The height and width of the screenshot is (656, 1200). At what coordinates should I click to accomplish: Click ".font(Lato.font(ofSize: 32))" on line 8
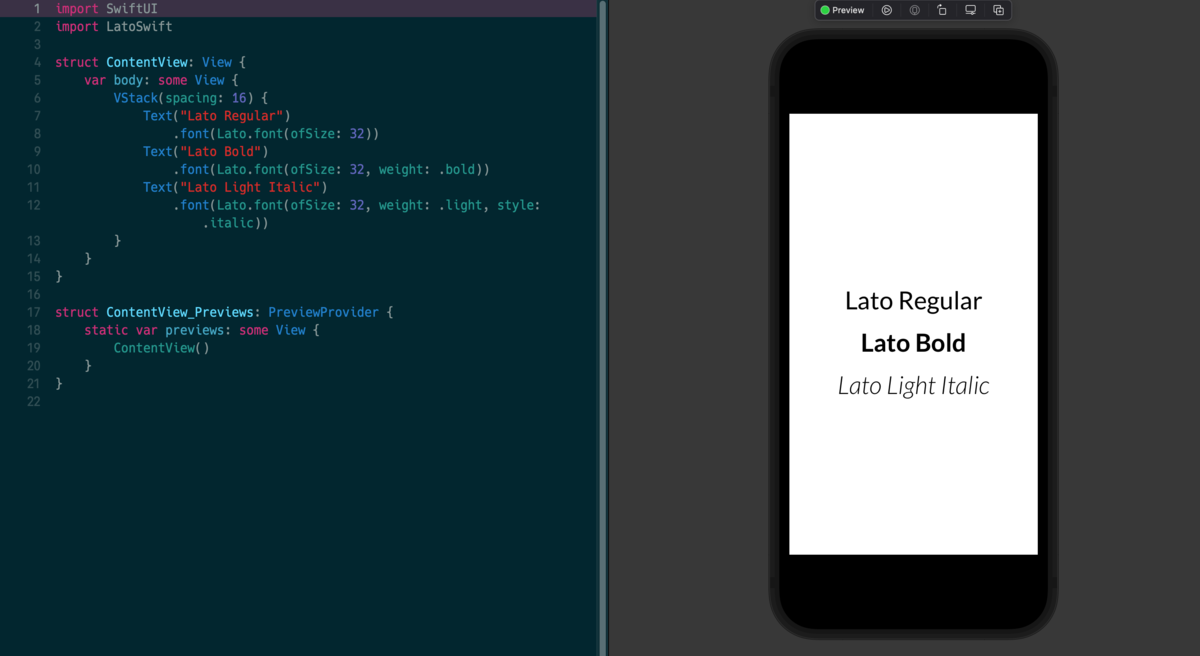(x=276, y=134)
